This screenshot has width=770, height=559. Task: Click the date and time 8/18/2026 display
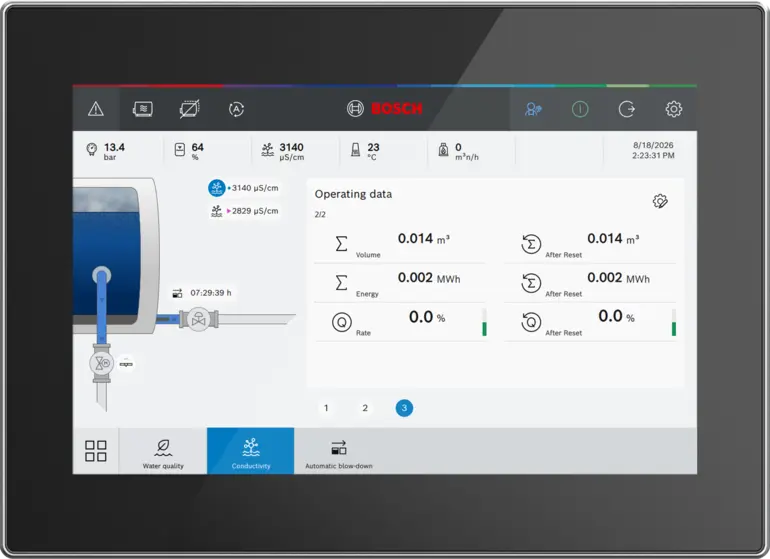coord(653,150)
